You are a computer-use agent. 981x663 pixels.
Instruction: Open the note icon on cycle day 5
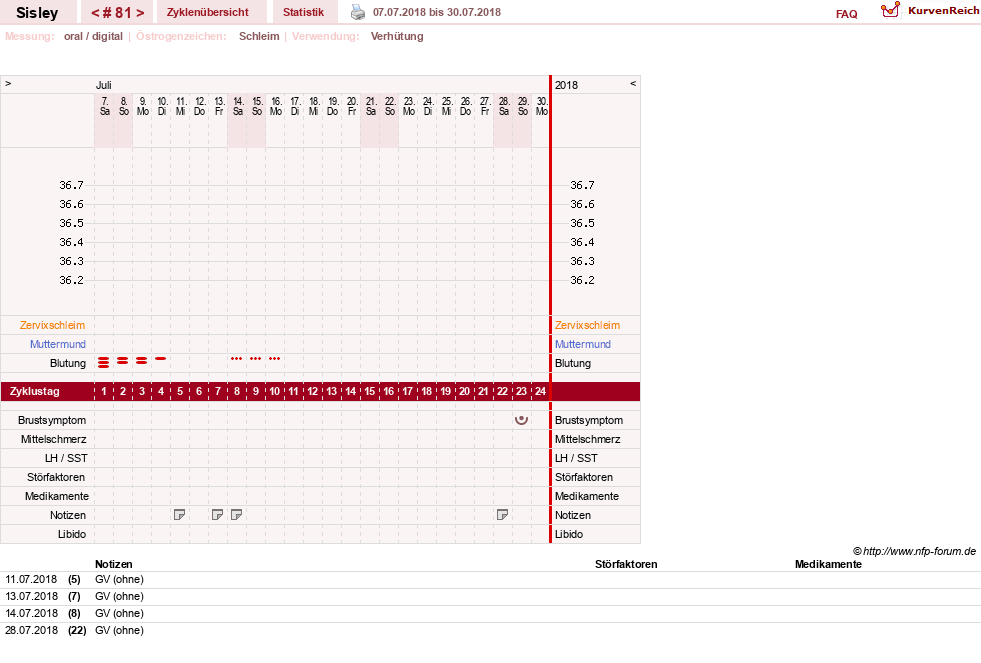(180, 515)
